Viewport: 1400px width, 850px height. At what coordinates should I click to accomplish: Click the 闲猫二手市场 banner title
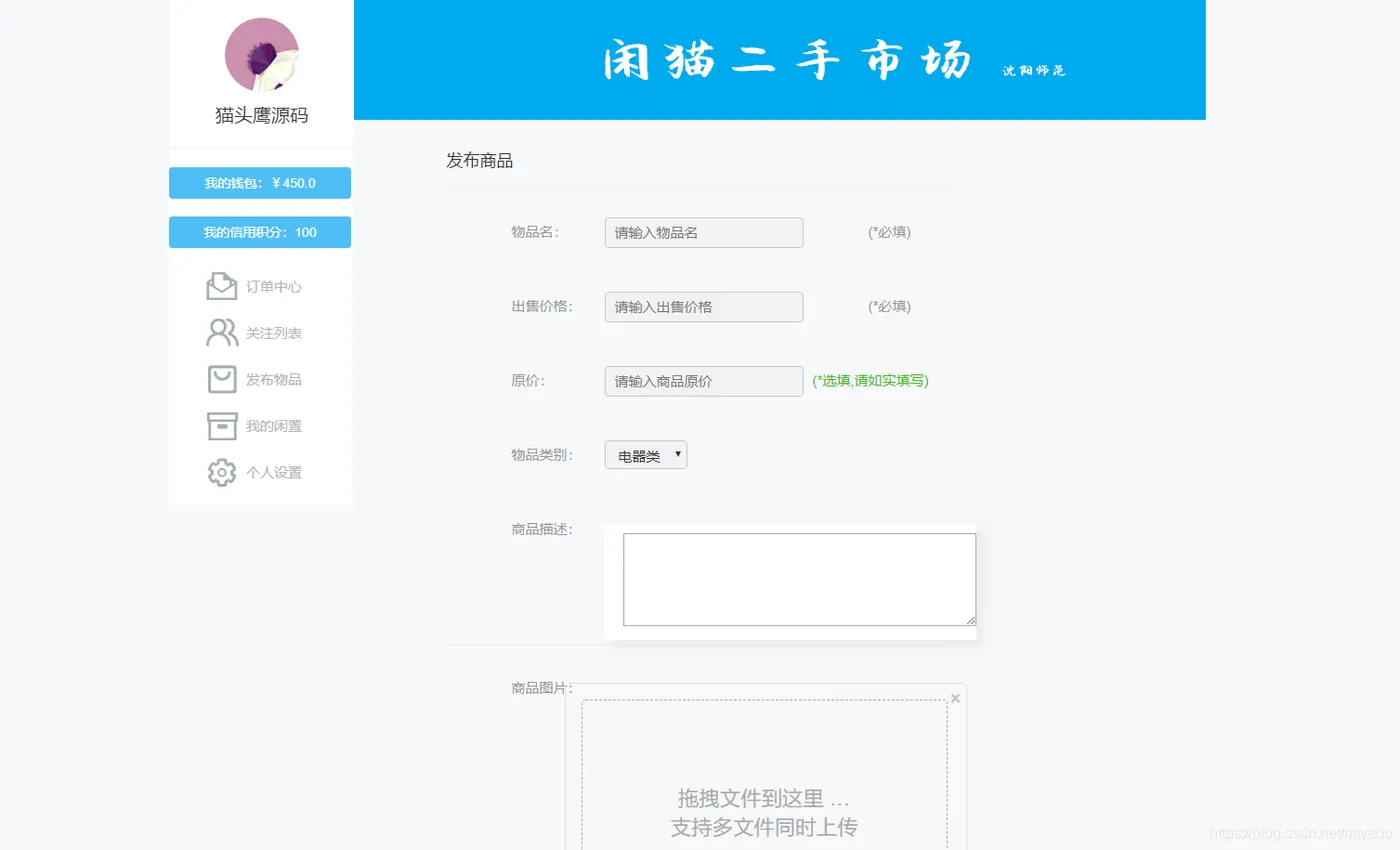pos(788,61)
